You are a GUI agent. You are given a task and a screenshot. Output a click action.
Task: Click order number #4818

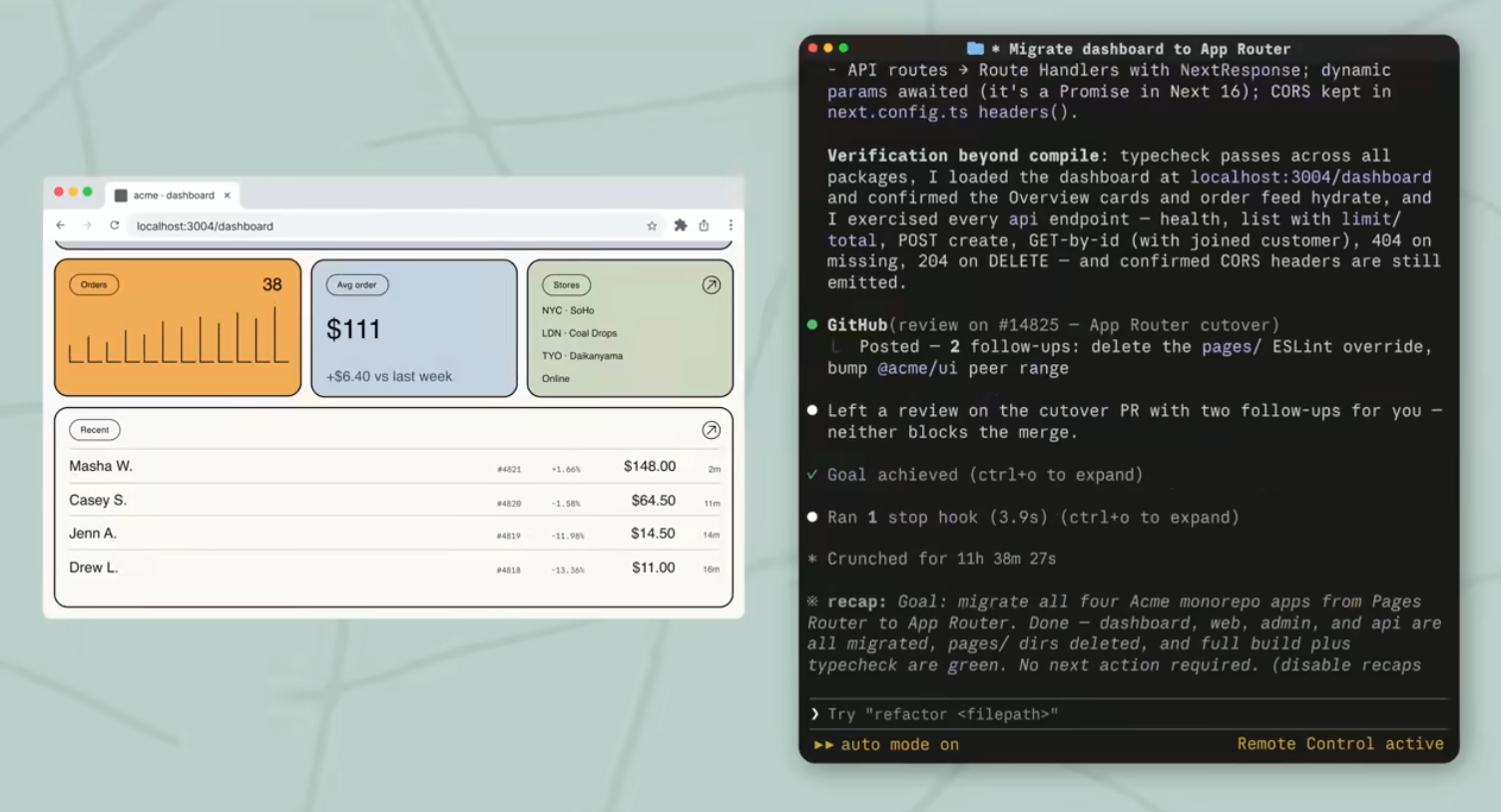point(509,571)
